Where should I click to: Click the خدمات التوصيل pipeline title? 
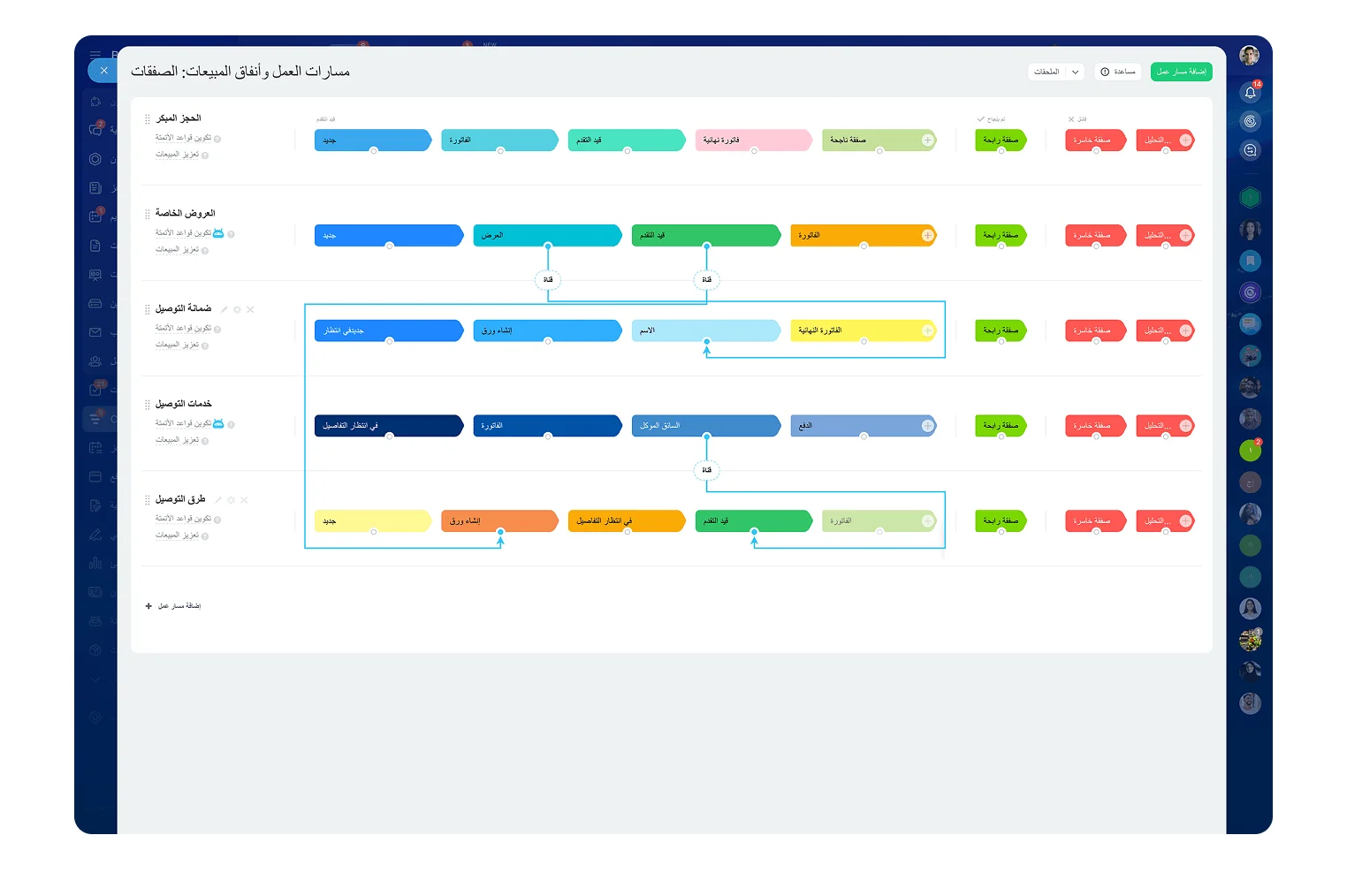coord(184,404)
